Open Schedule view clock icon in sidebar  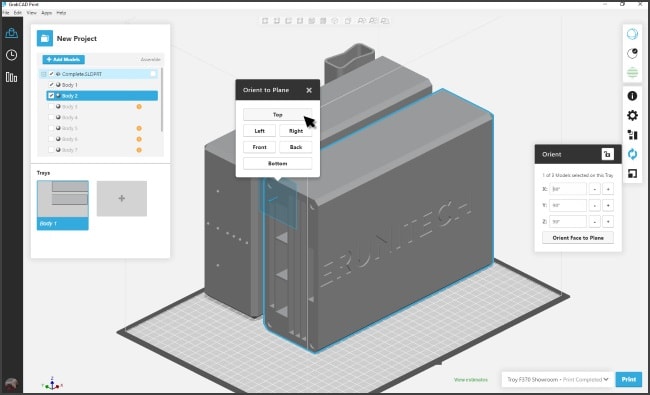click(x=11, y=55)
